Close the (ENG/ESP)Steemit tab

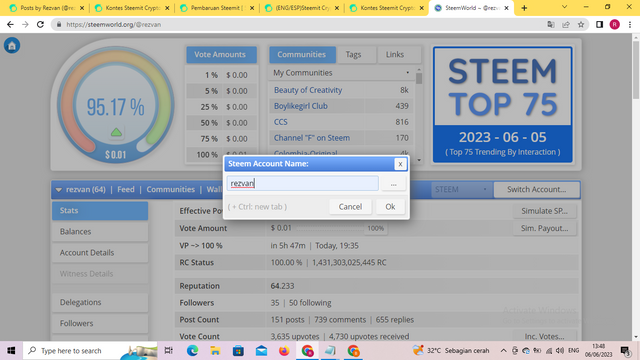[337, 8]
